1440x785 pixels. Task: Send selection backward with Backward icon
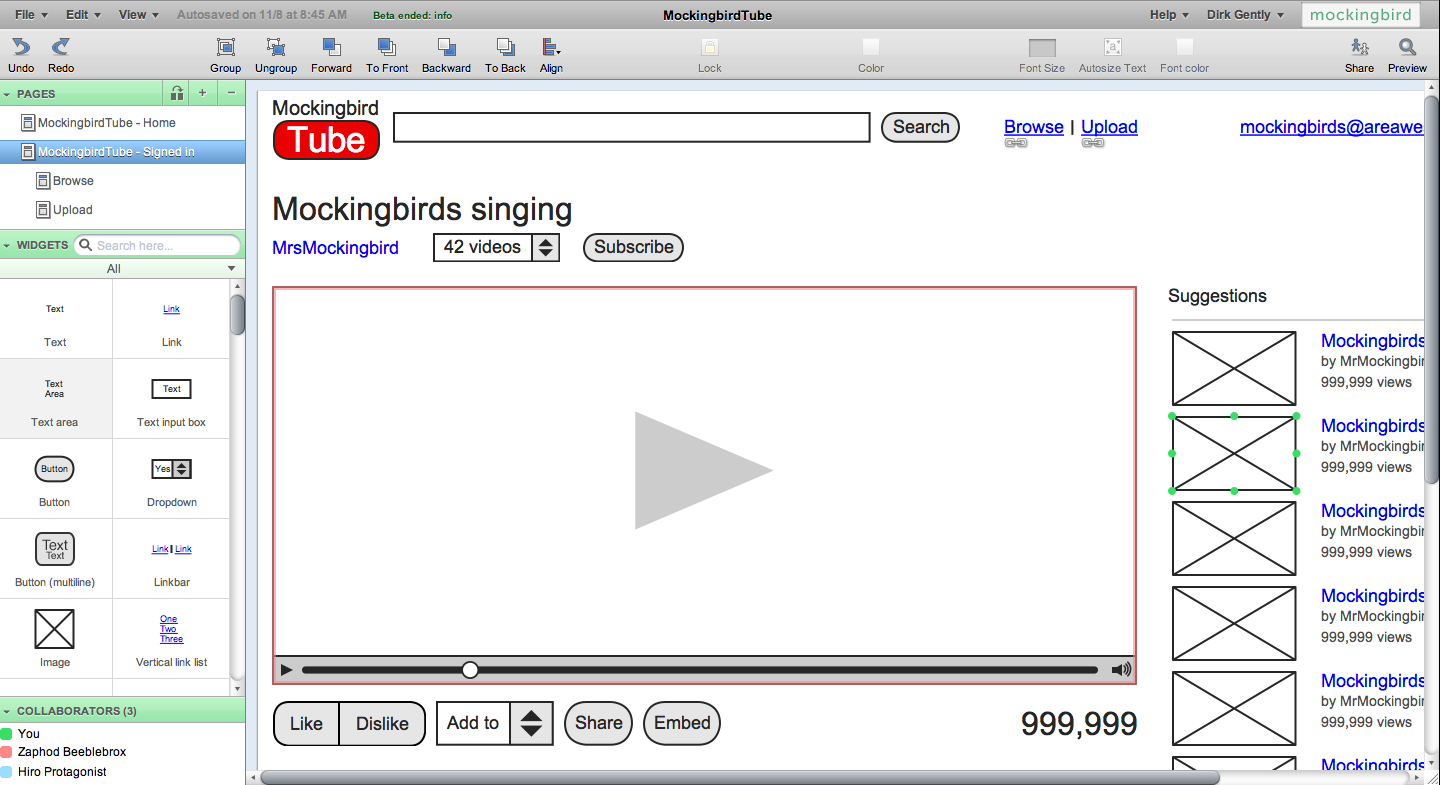point(446,47)
